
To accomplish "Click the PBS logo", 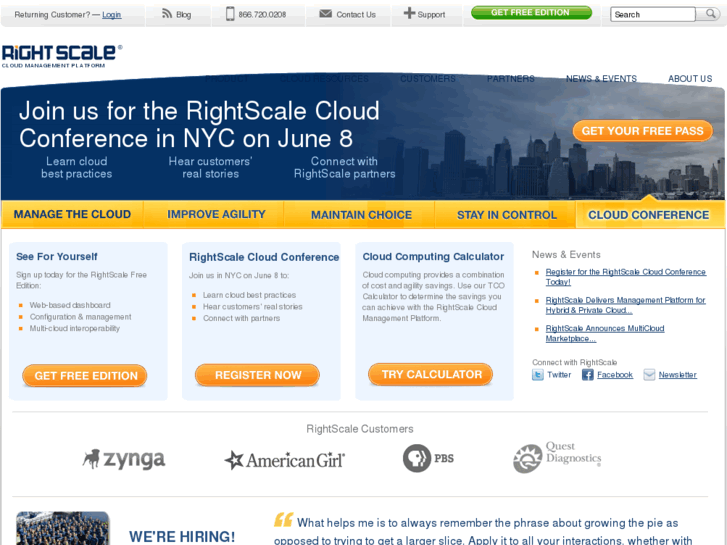I will coord(428,458).
